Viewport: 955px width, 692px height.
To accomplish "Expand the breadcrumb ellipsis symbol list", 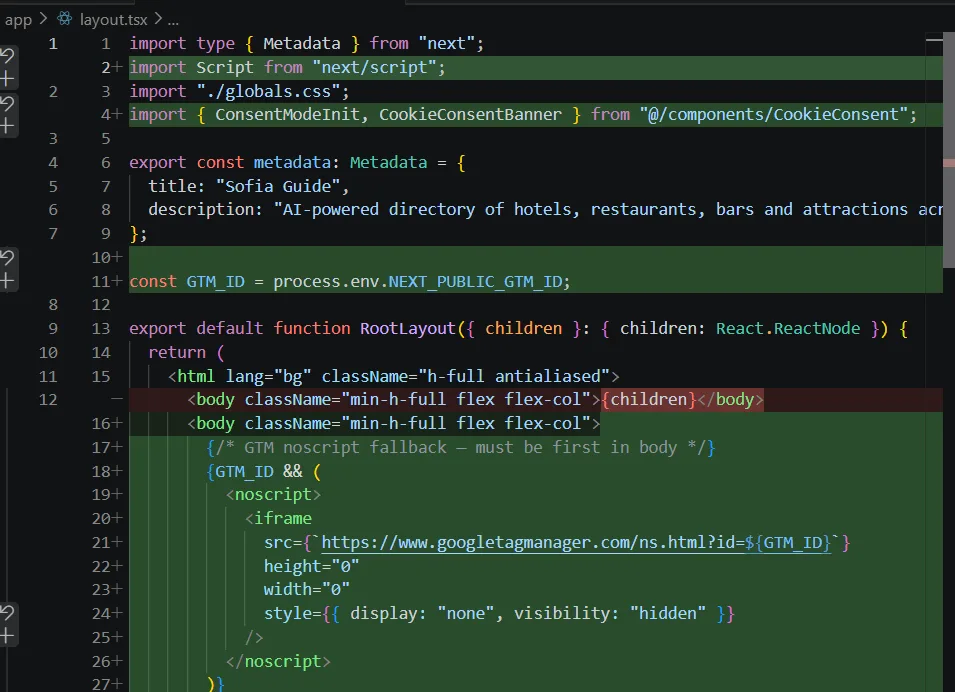I will coord(174,20).
